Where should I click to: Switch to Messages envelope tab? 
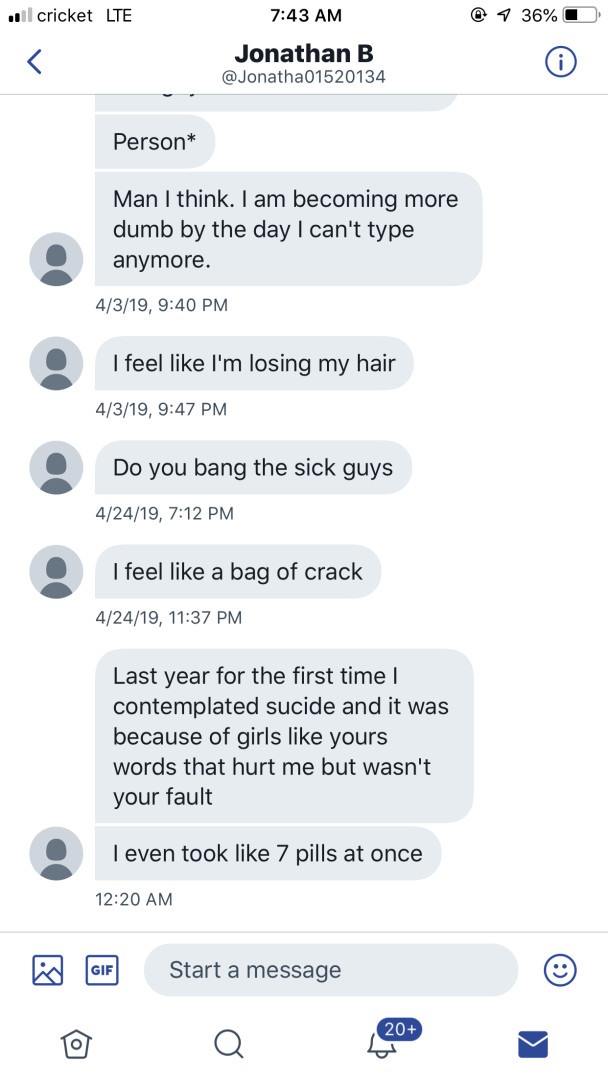pyautogui.click(x=533, y=1044)
